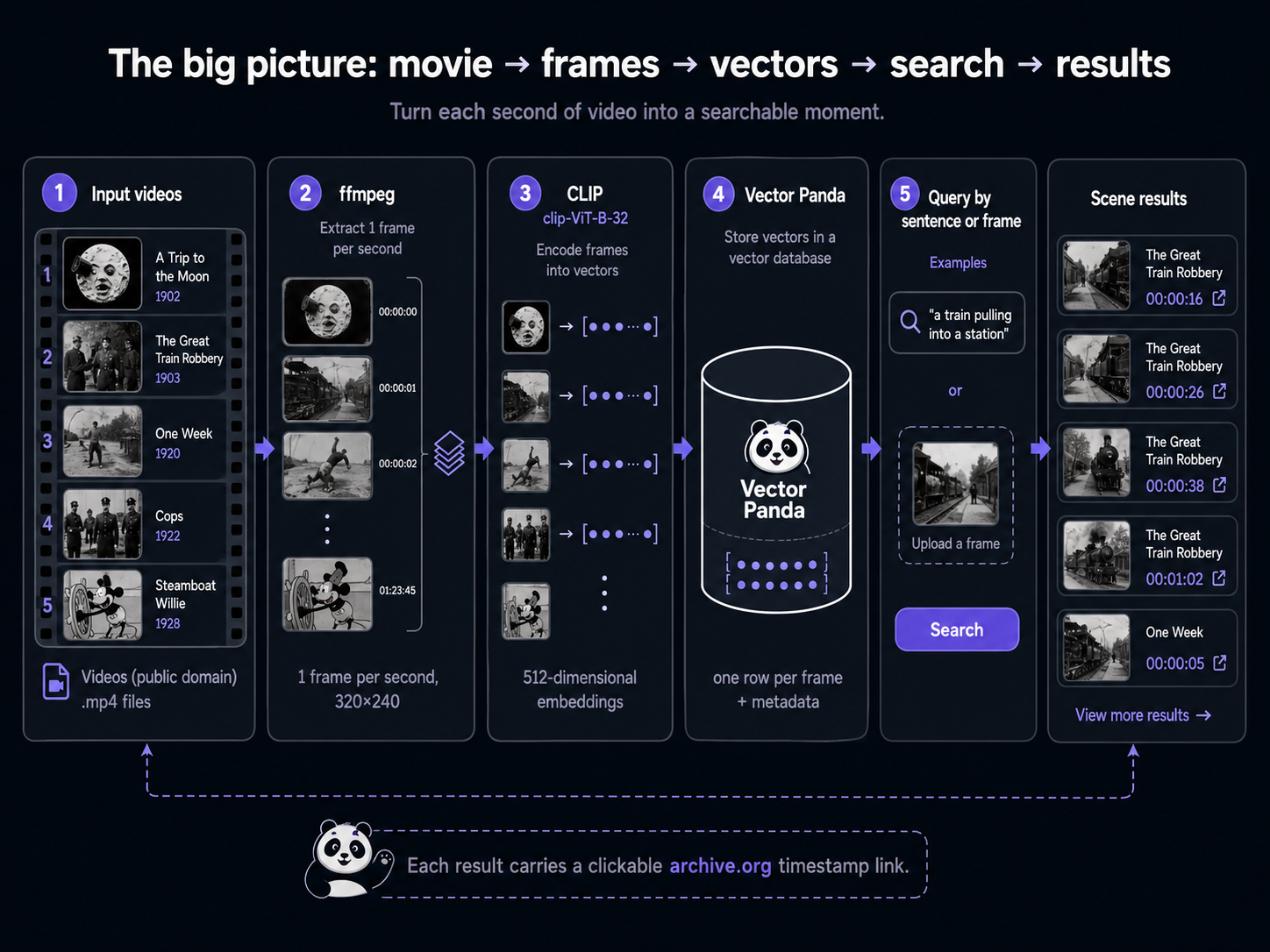Click the vector bracket next to the moon frame
Screen dimensions: 1270x952
(620, 327)
